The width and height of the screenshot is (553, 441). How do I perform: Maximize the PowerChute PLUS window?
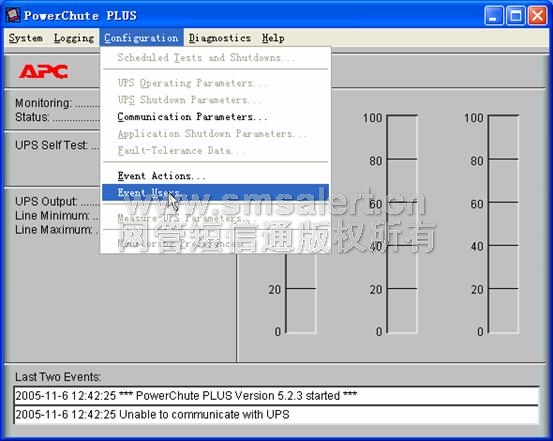(x=516, y=16)
